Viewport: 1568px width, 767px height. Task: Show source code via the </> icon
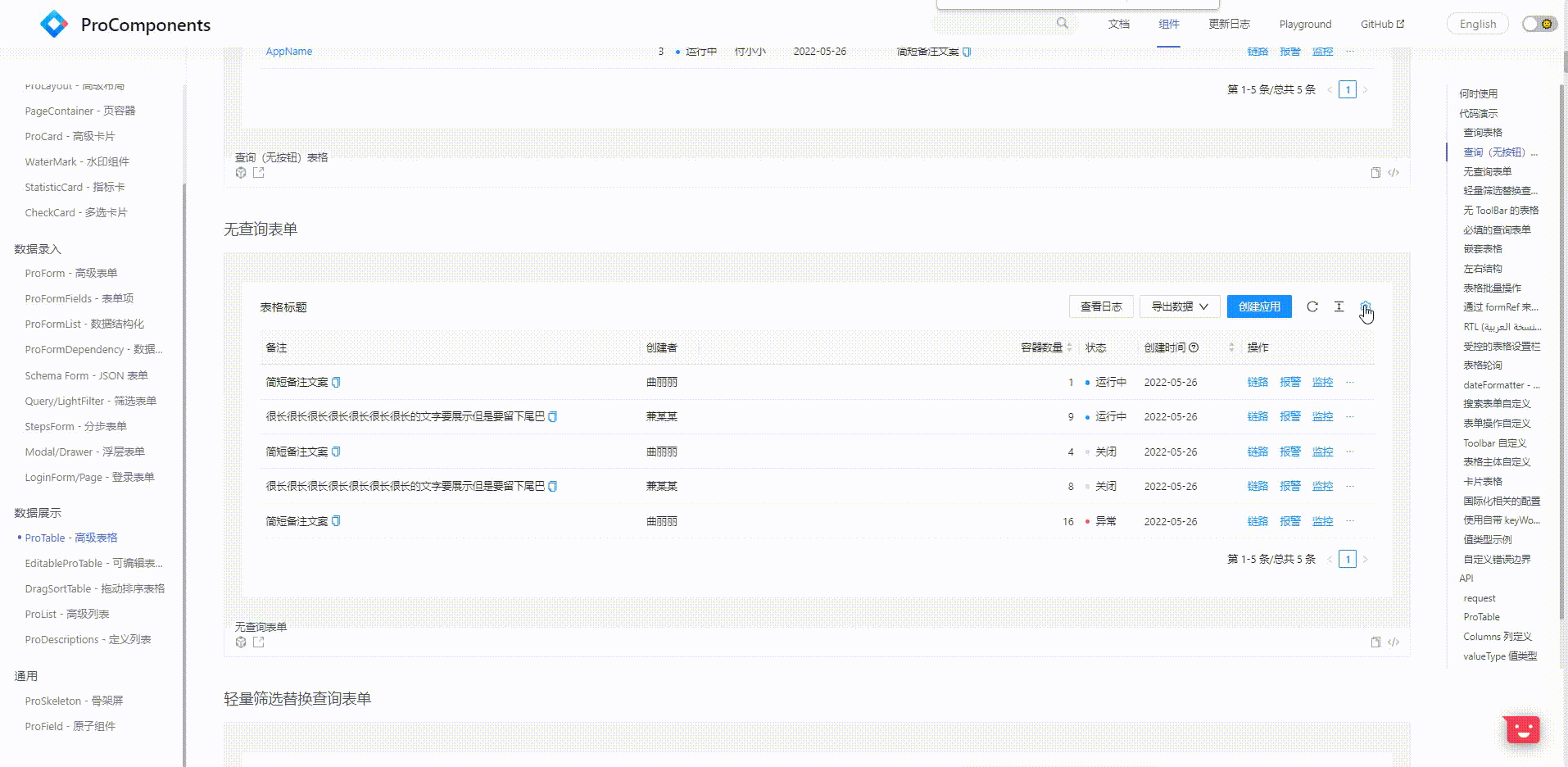[x=1394, y=642]
